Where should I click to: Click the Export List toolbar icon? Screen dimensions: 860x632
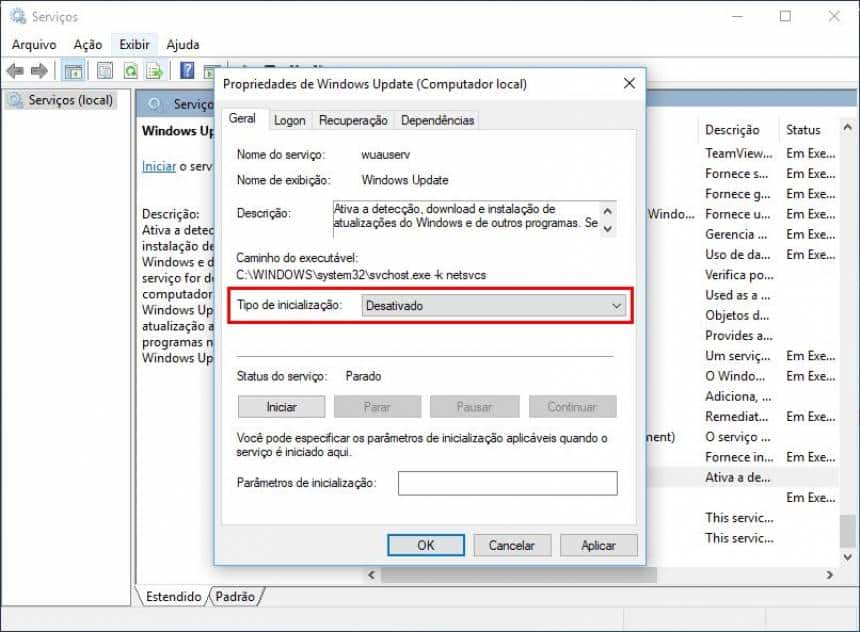click(155, 71)
